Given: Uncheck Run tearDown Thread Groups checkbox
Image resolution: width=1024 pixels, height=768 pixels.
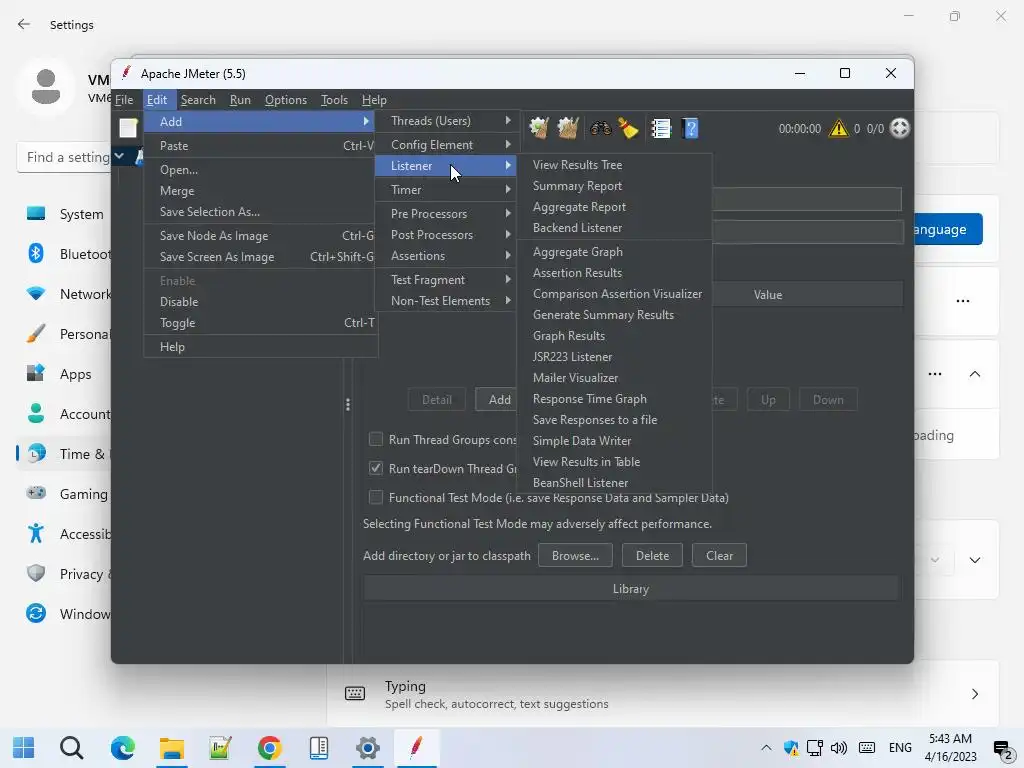Looking at the screenshot, I should click(376, 468).
